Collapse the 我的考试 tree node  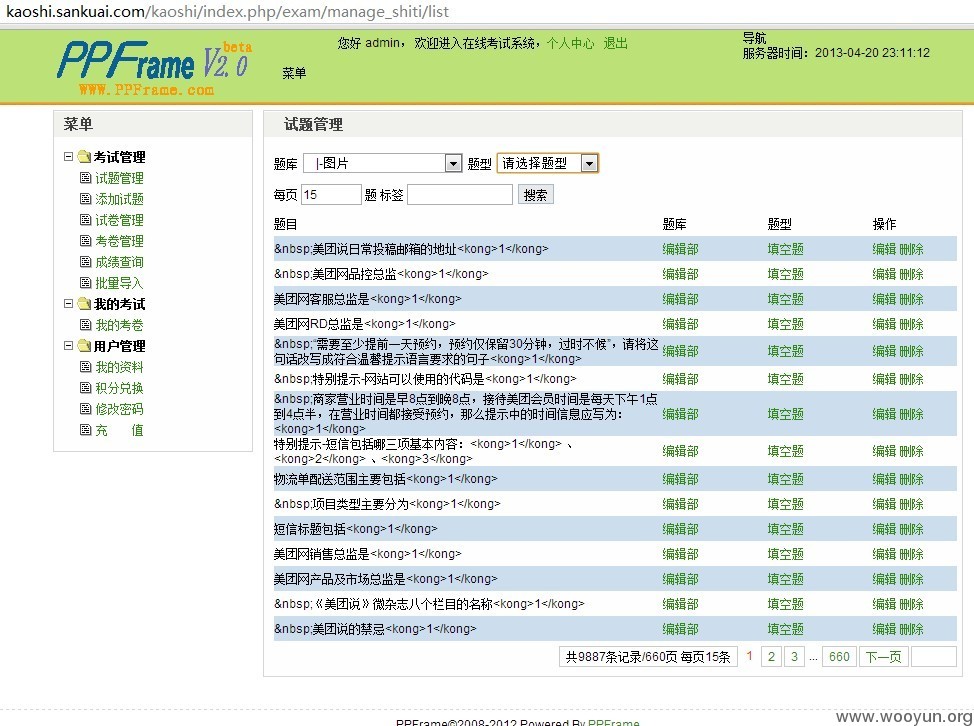(x=69, y=304)
